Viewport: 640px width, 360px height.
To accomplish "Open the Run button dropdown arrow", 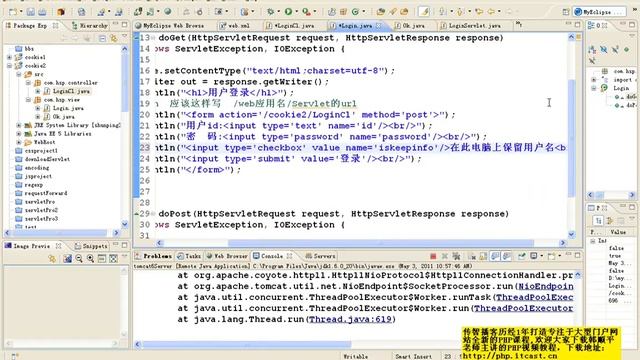I will pyautogui.click(x=297, y=12).
